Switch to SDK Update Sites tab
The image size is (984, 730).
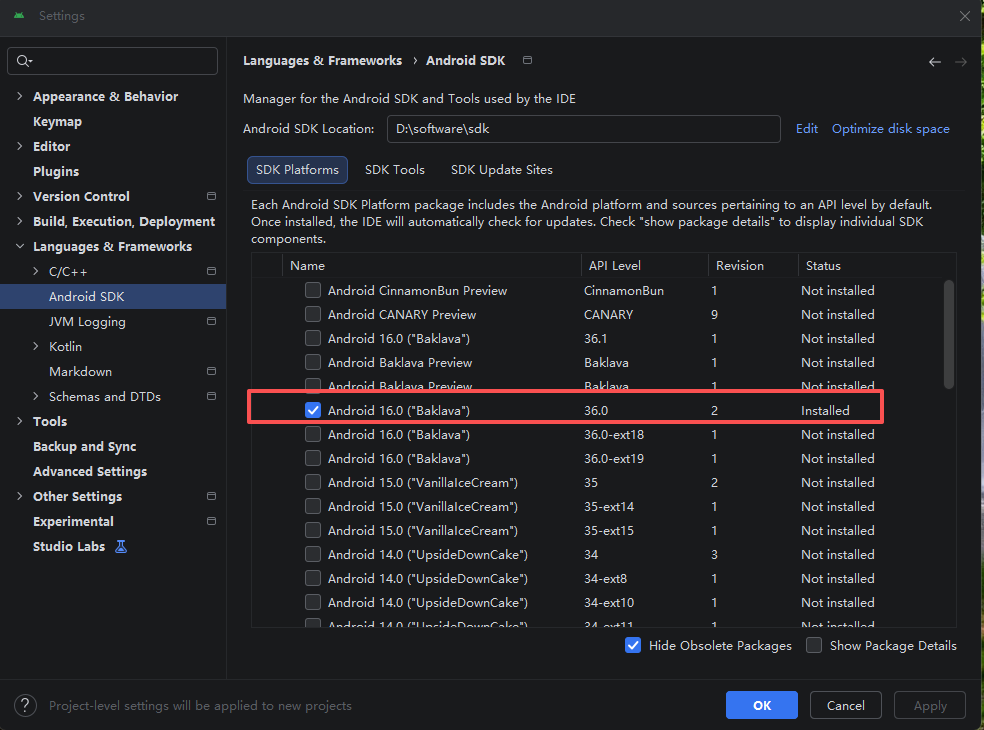click(501, 170)
